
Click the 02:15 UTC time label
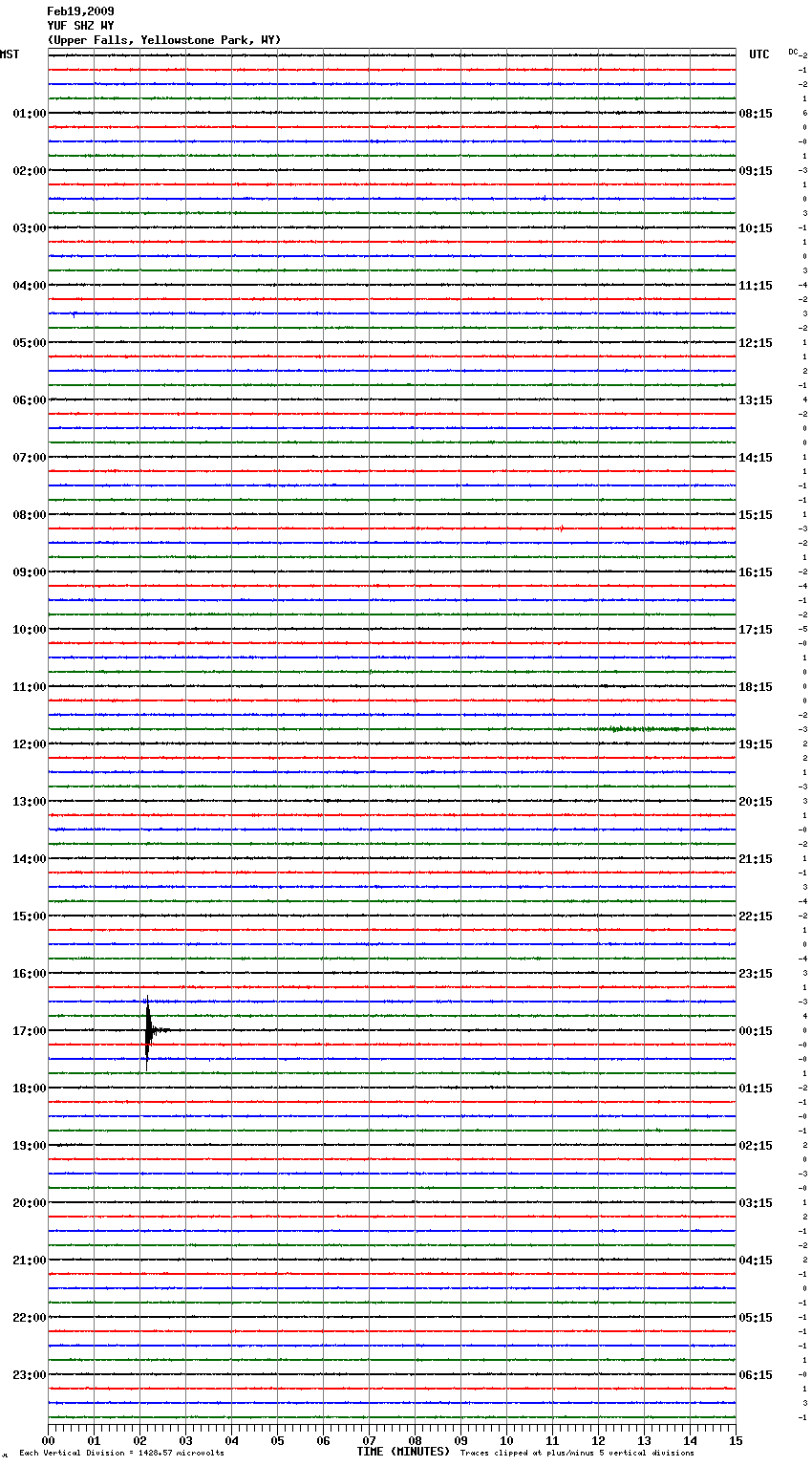click(756, 1146)
